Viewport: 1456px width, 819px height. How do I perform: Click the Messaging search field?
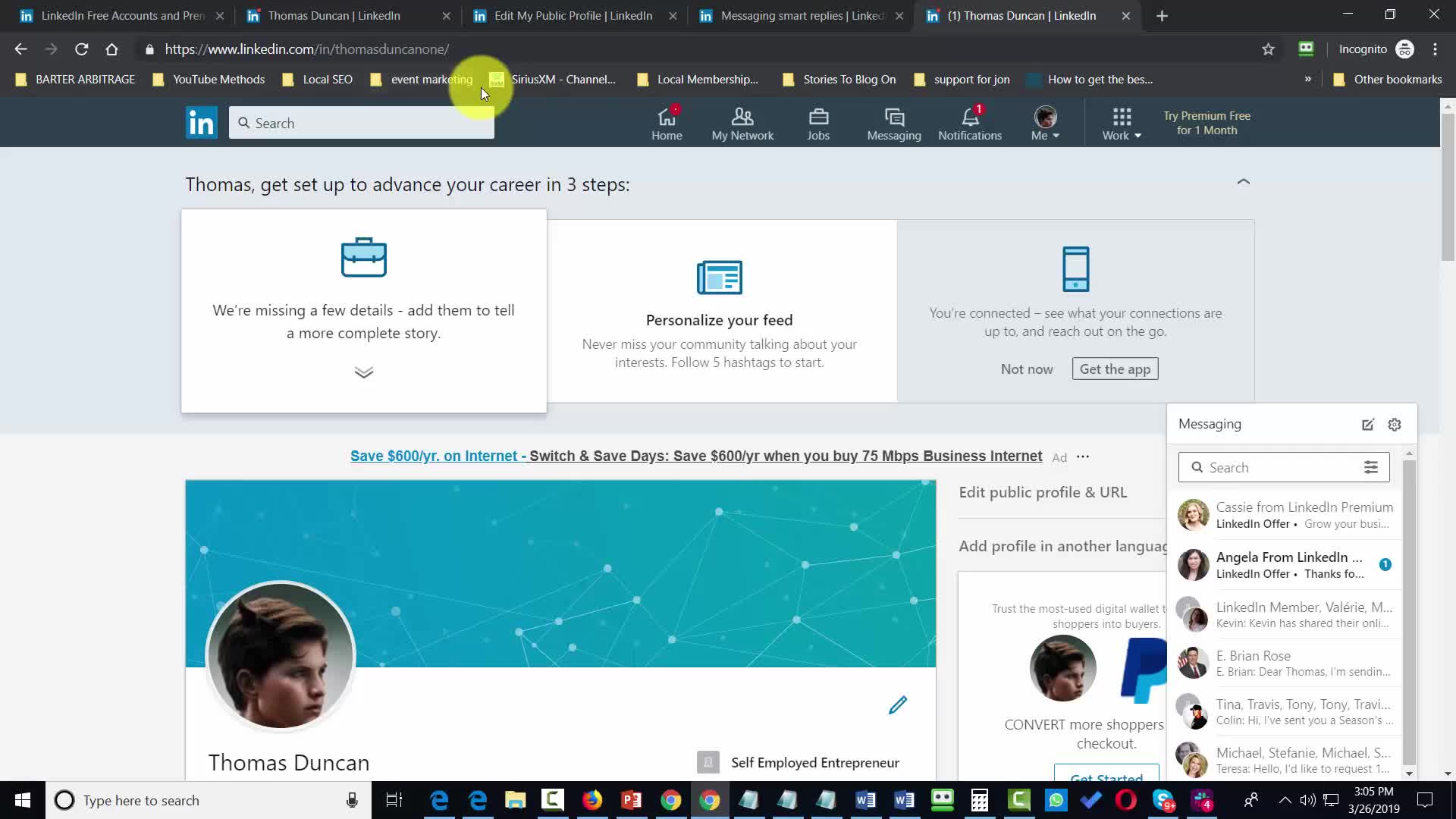coord(1284,467)
